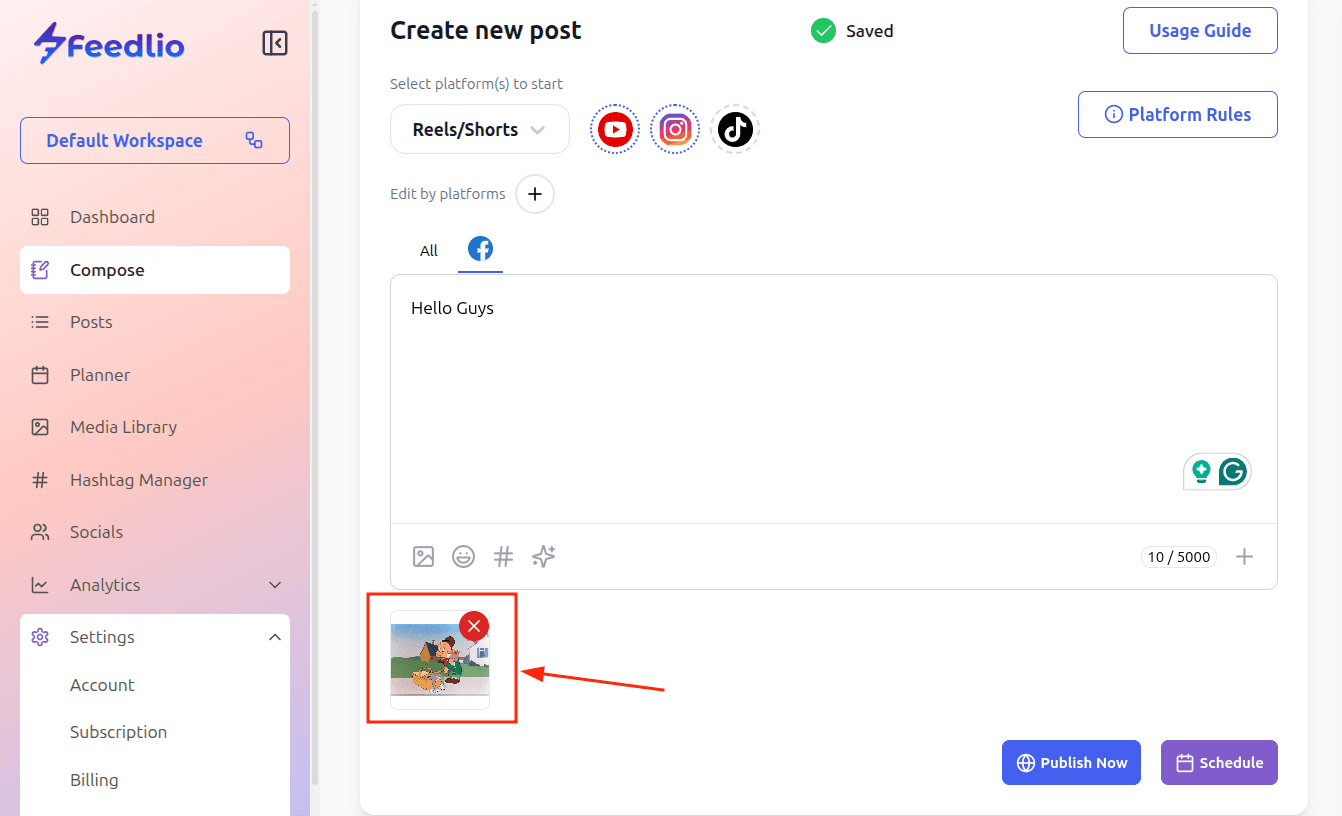
Task: Click the Publish Now button
Action: point(1071,763)
